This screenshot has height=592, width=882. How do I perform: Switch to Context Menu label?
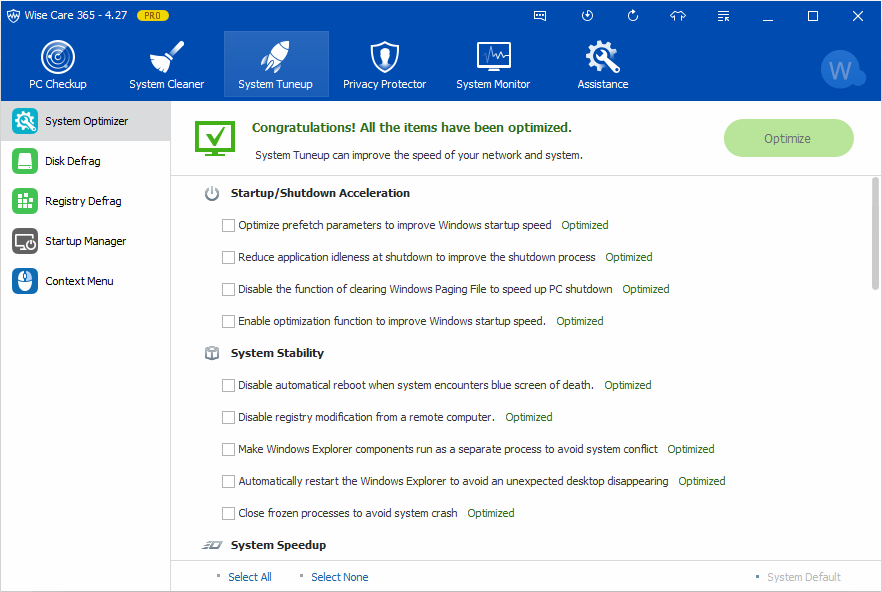(79, 281)
